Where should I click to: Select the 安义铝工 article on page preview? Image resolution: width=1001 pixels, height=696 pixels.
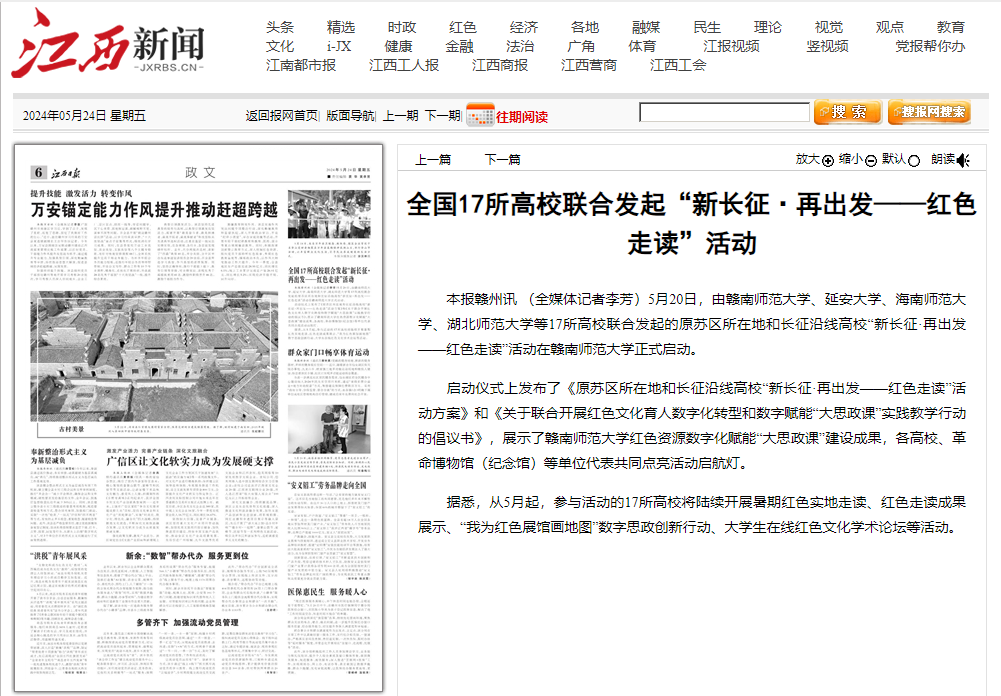coord(327,485)
